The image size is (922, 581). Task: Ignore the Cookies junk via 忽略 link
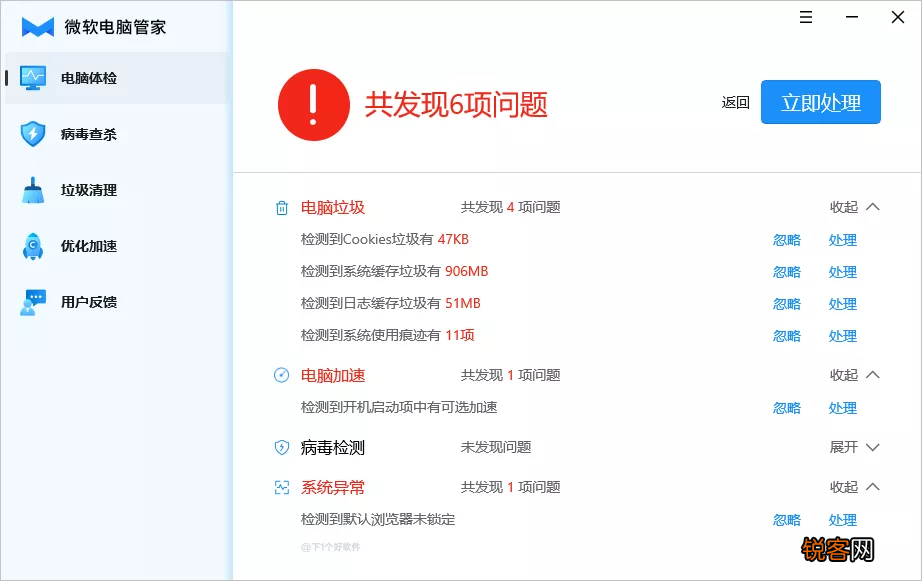787,240
